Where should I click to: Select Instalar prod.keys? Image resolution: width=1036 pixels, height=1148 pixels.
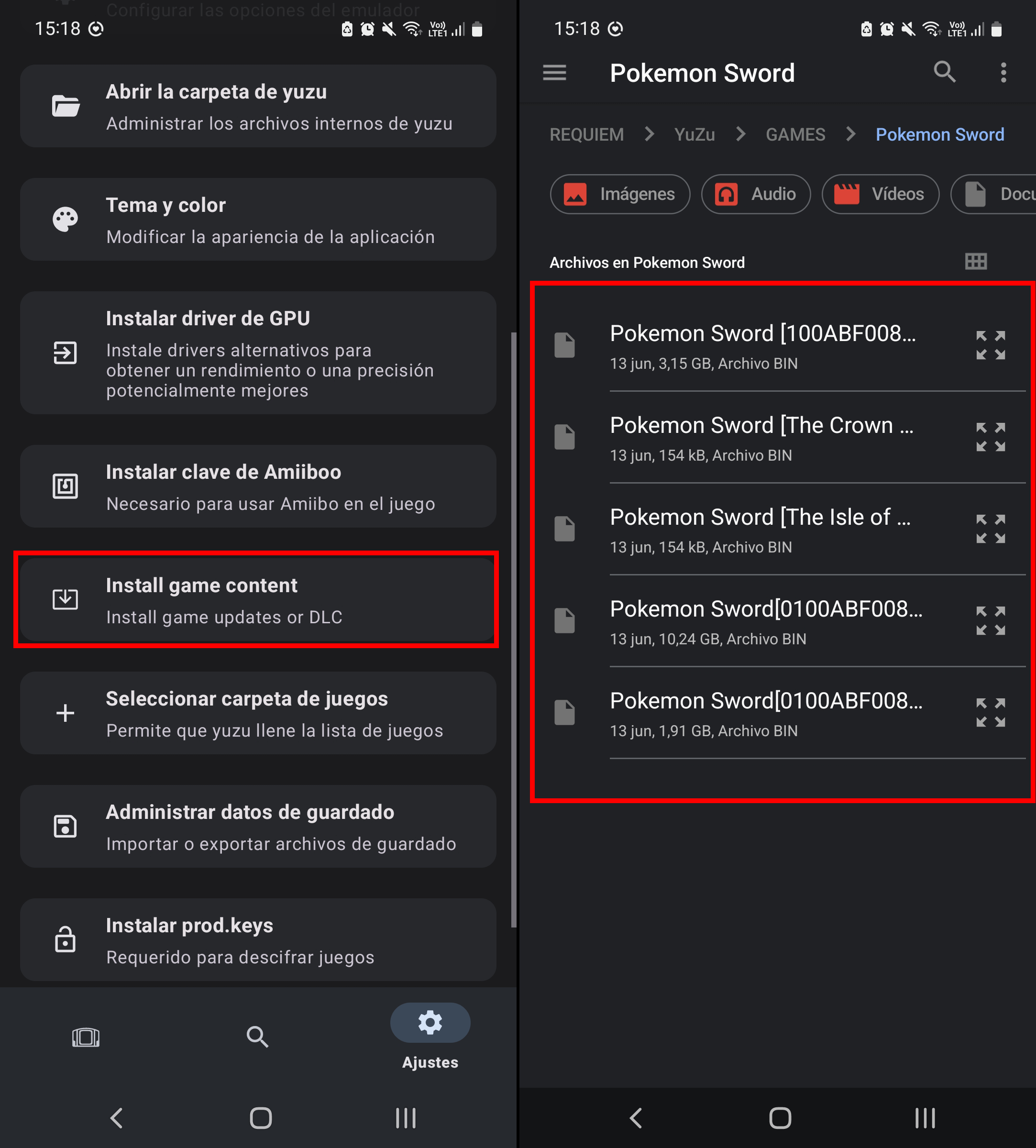click(x=258, y=939)
